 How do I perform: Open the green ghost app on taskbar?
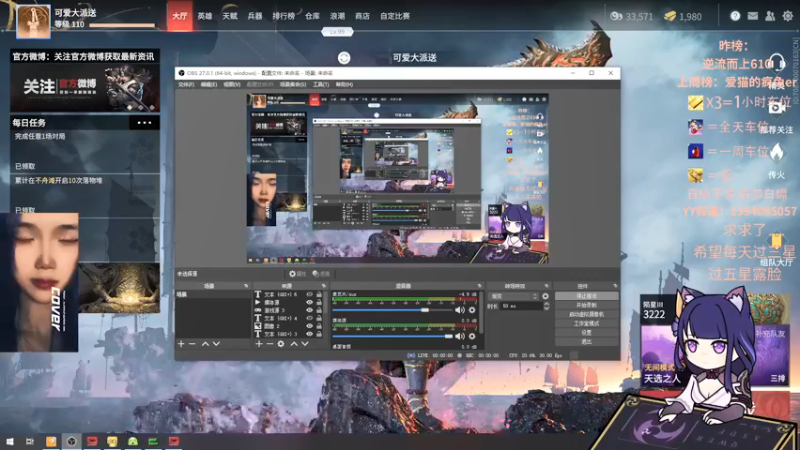point(133,441)
